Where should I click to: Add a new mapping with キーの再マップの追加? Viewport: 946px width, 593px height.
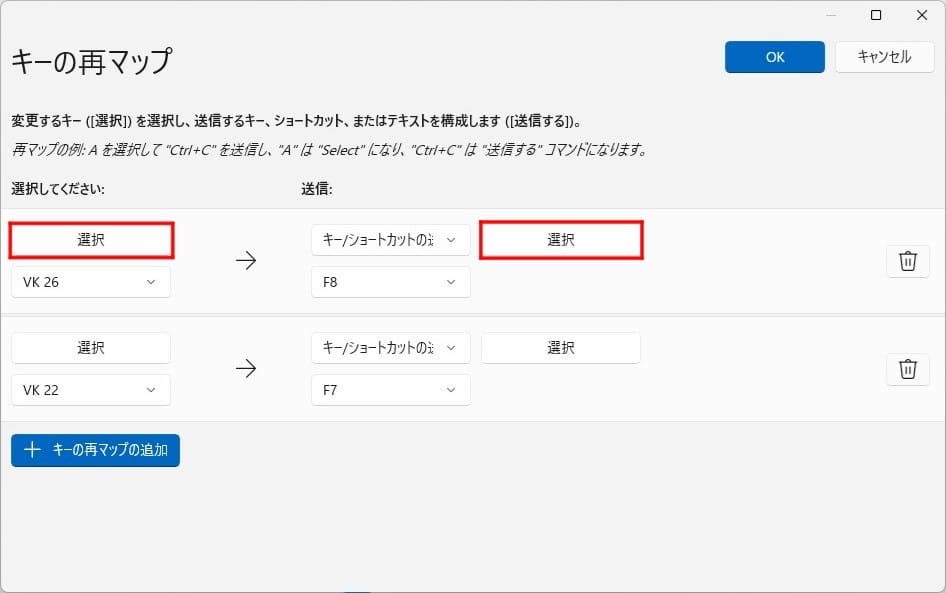96,450
